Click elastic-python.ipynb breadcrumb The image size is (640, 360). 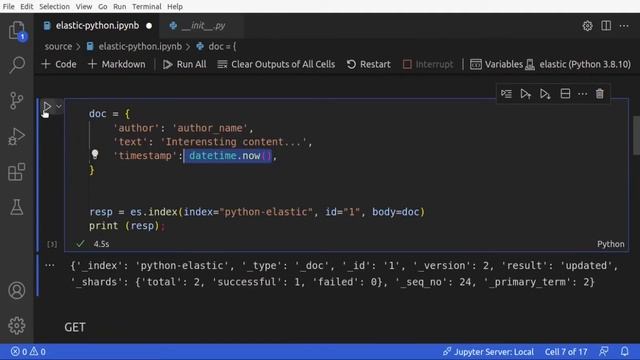click(x=135, y=47)
